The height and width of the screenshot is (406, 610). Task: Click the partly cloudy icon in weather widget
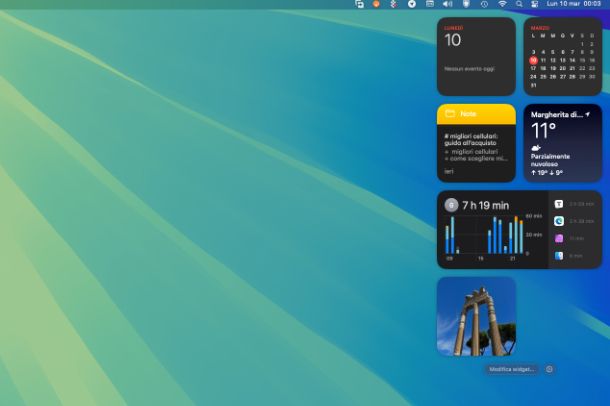(x=536, y=148)
